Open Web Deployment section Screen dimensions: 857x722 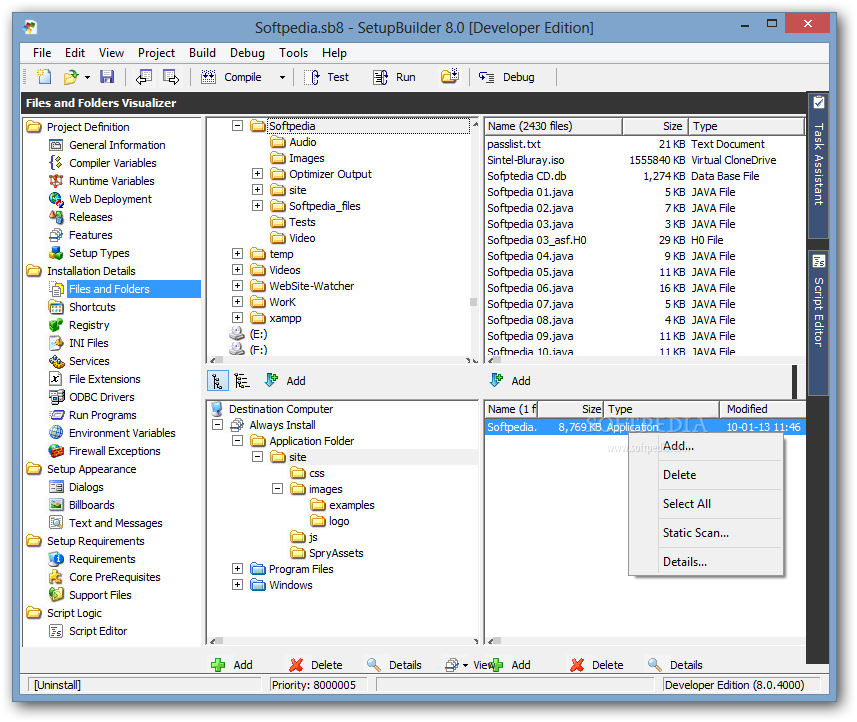point(110,199)
